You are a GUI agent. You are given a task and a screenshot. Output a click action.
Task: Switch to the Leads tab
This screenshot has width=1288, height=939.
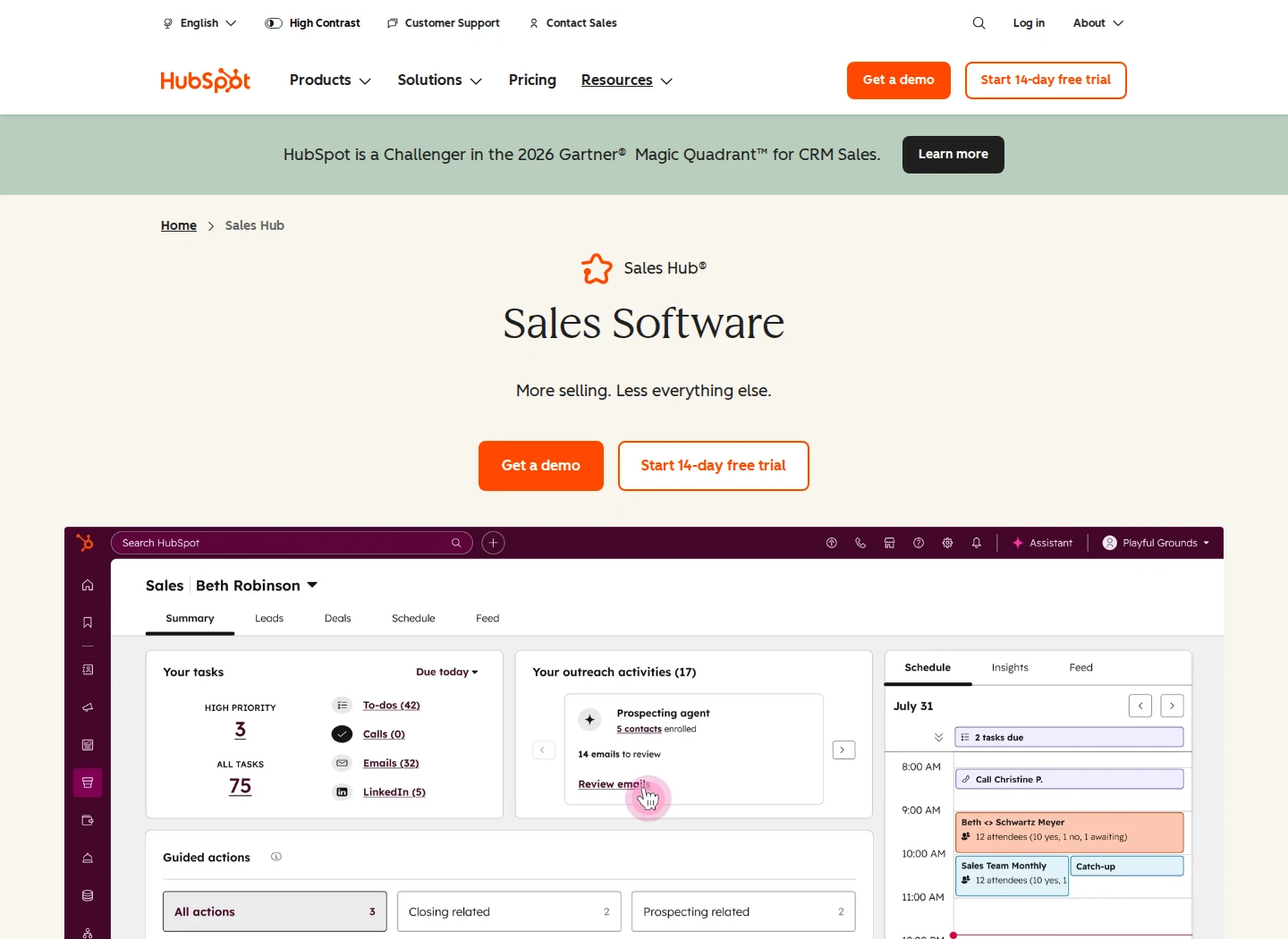[x=269, y=619]
